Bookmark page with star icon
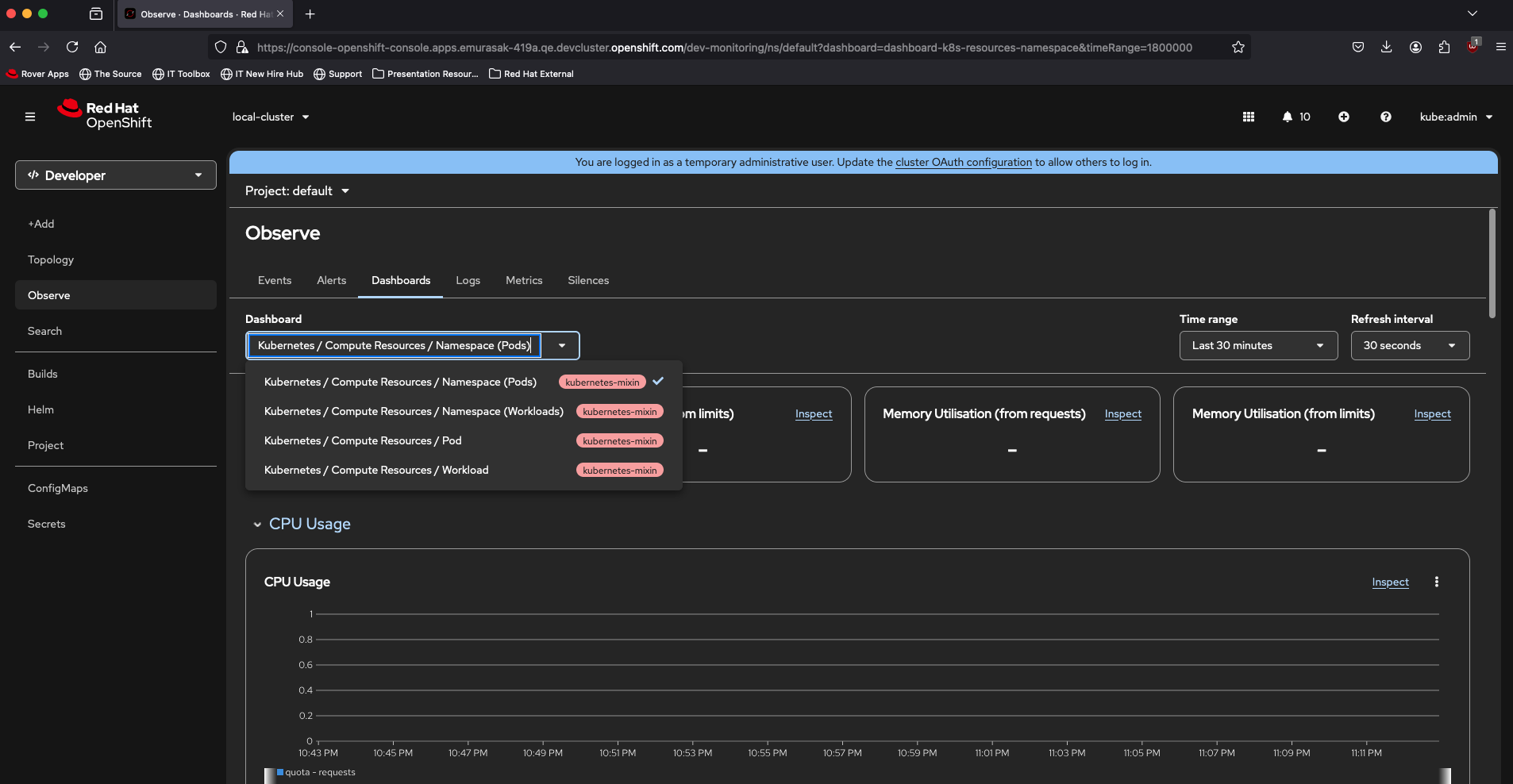Screen dimensions: 1513x784 click(x=1238, y=48)
